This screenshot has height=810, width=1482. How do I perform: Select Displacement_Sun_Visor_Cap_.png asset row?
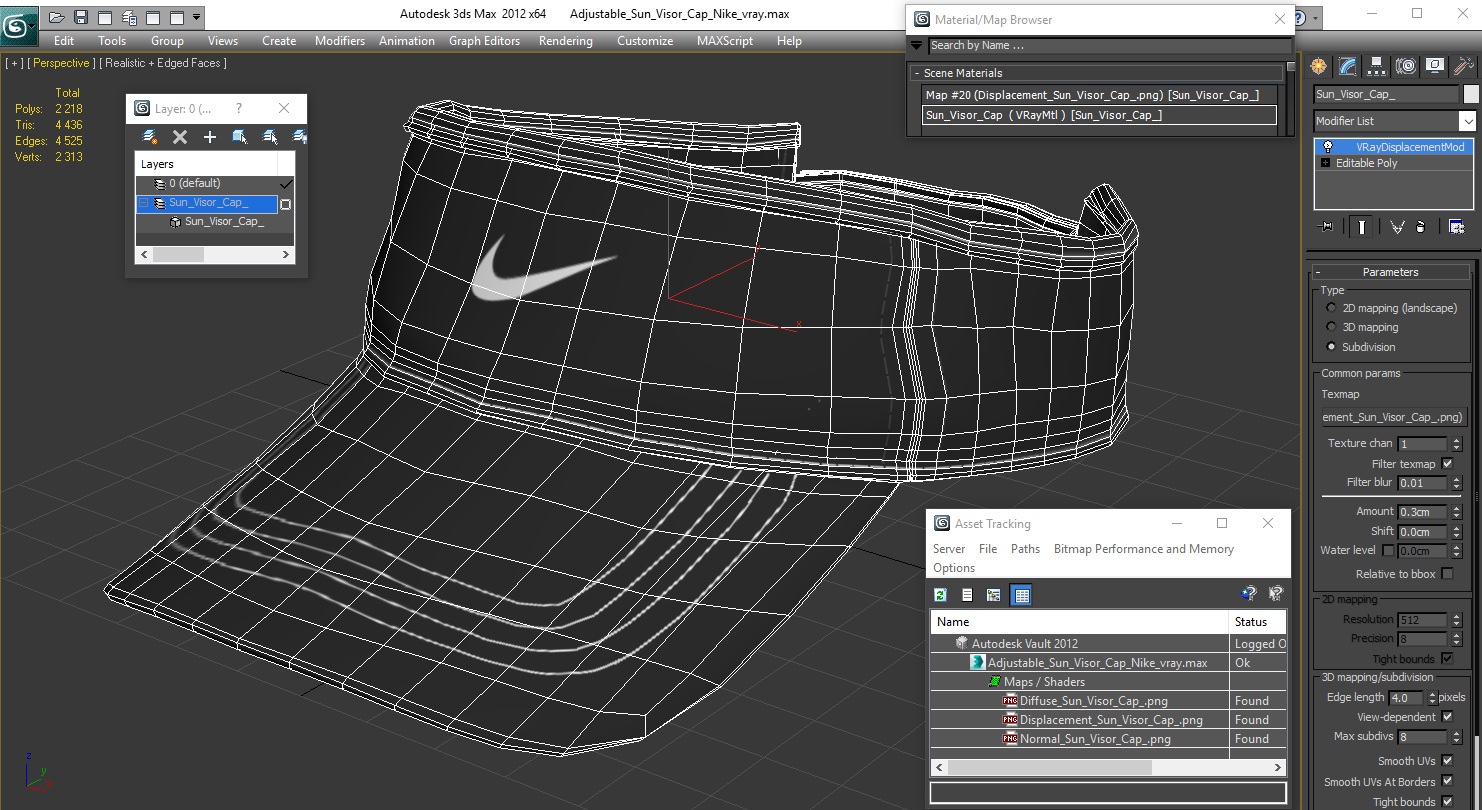point(1108,720)
